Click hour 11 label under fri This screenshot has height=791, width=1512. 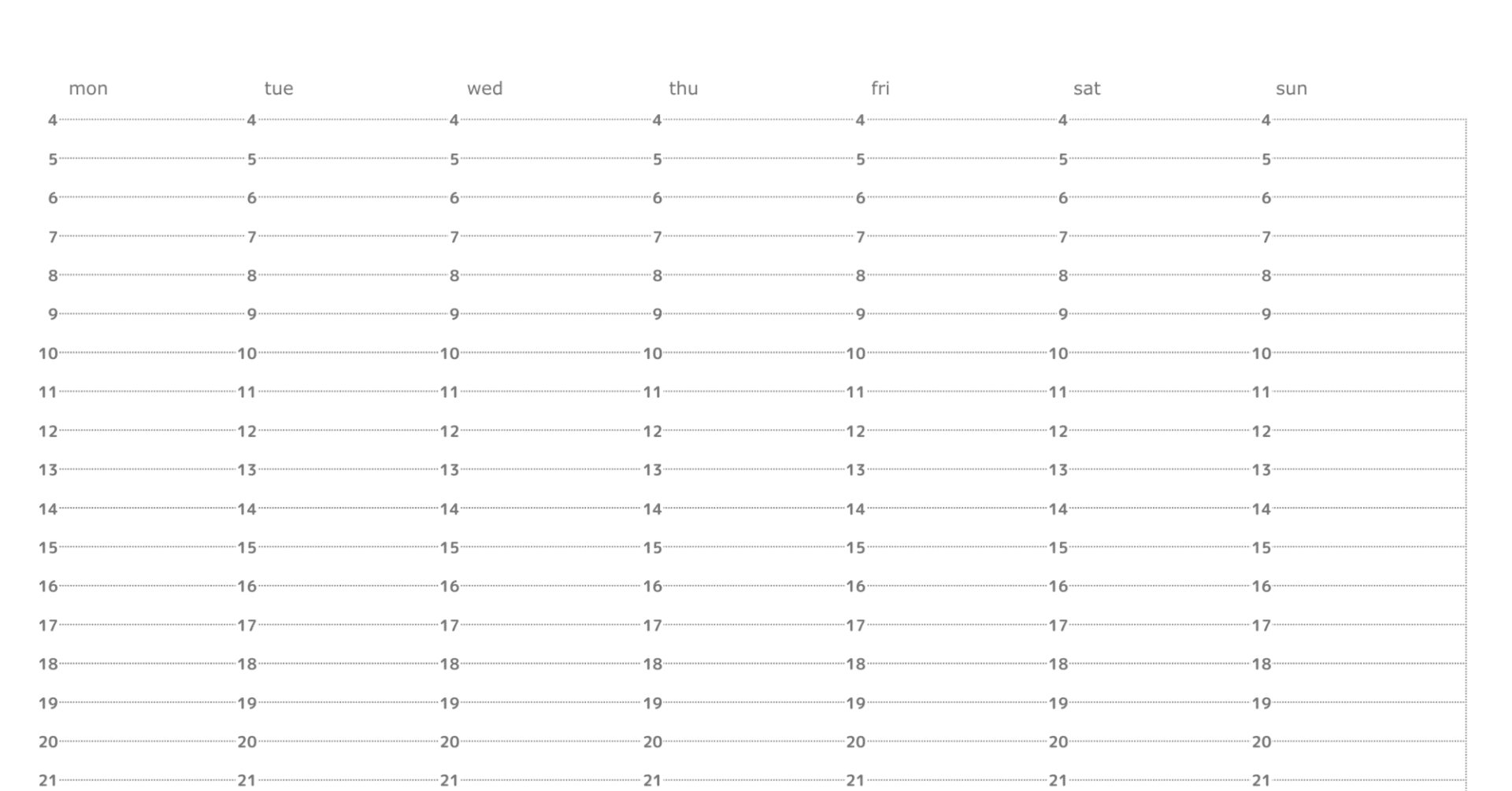[x=855, y=392]
